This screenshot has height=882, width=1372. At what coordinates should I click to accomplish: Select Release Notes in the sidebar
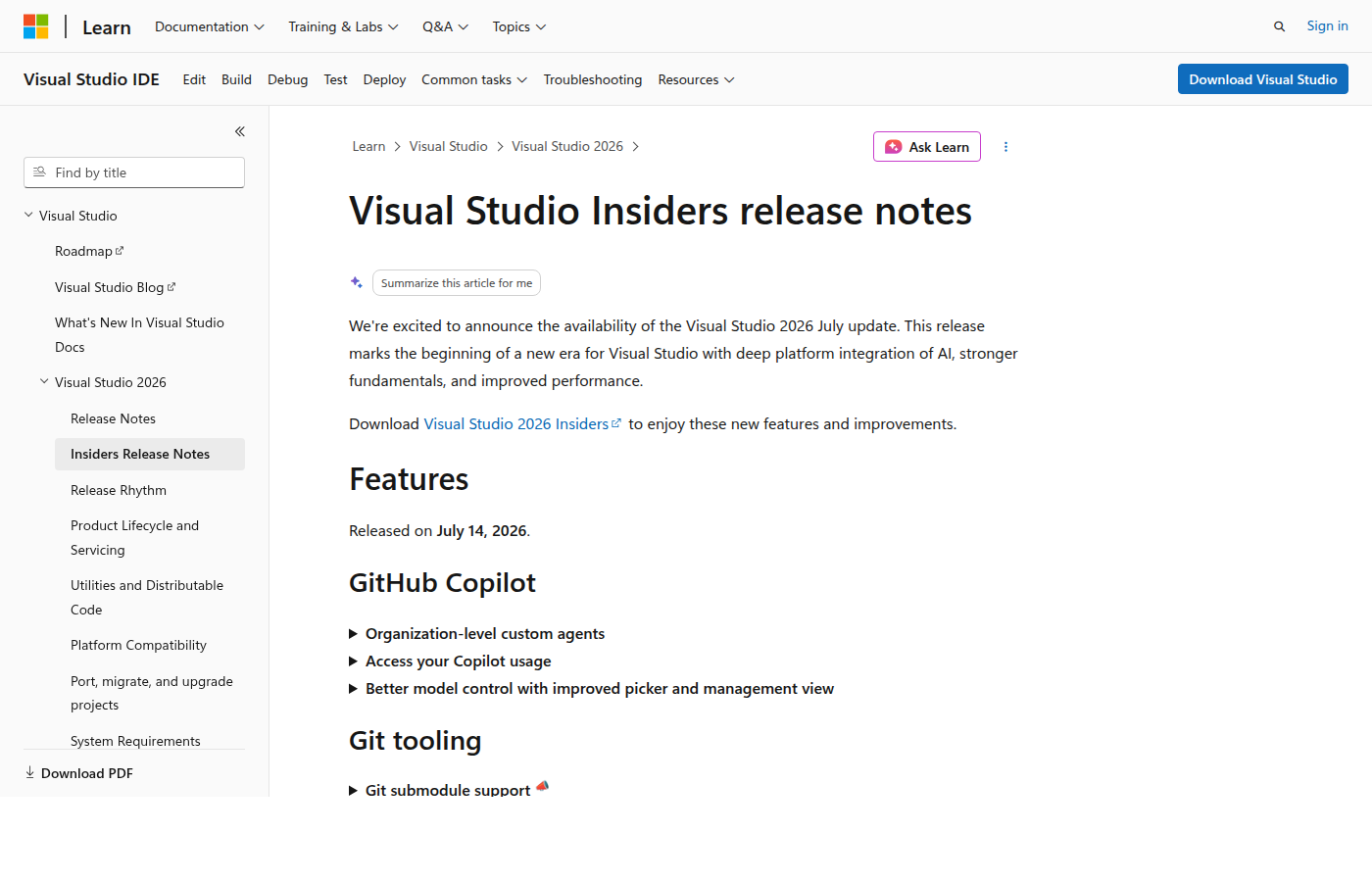113,418
